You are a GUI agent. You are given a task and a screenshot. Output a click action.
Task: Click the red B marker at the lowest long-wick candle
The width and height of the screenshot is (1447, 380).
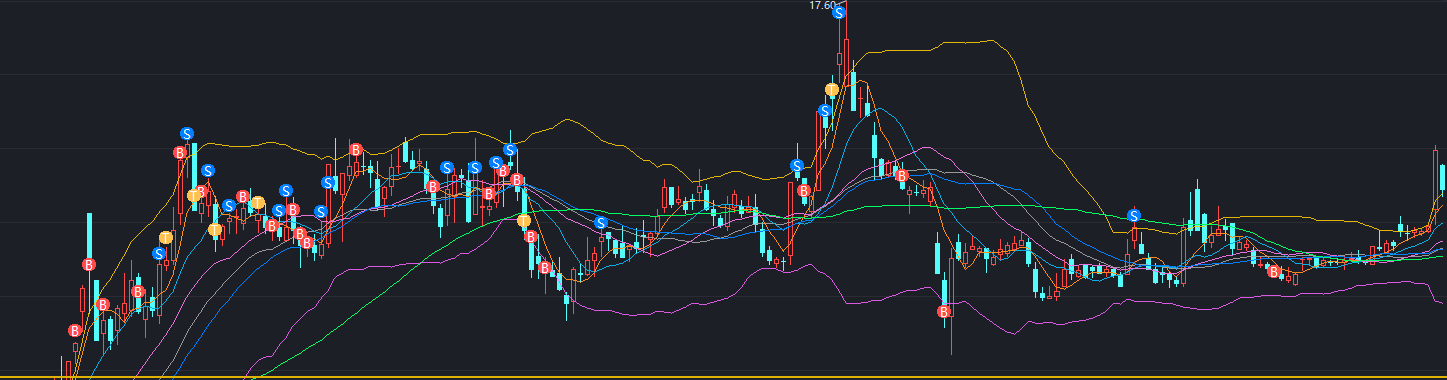pos(944,313)
